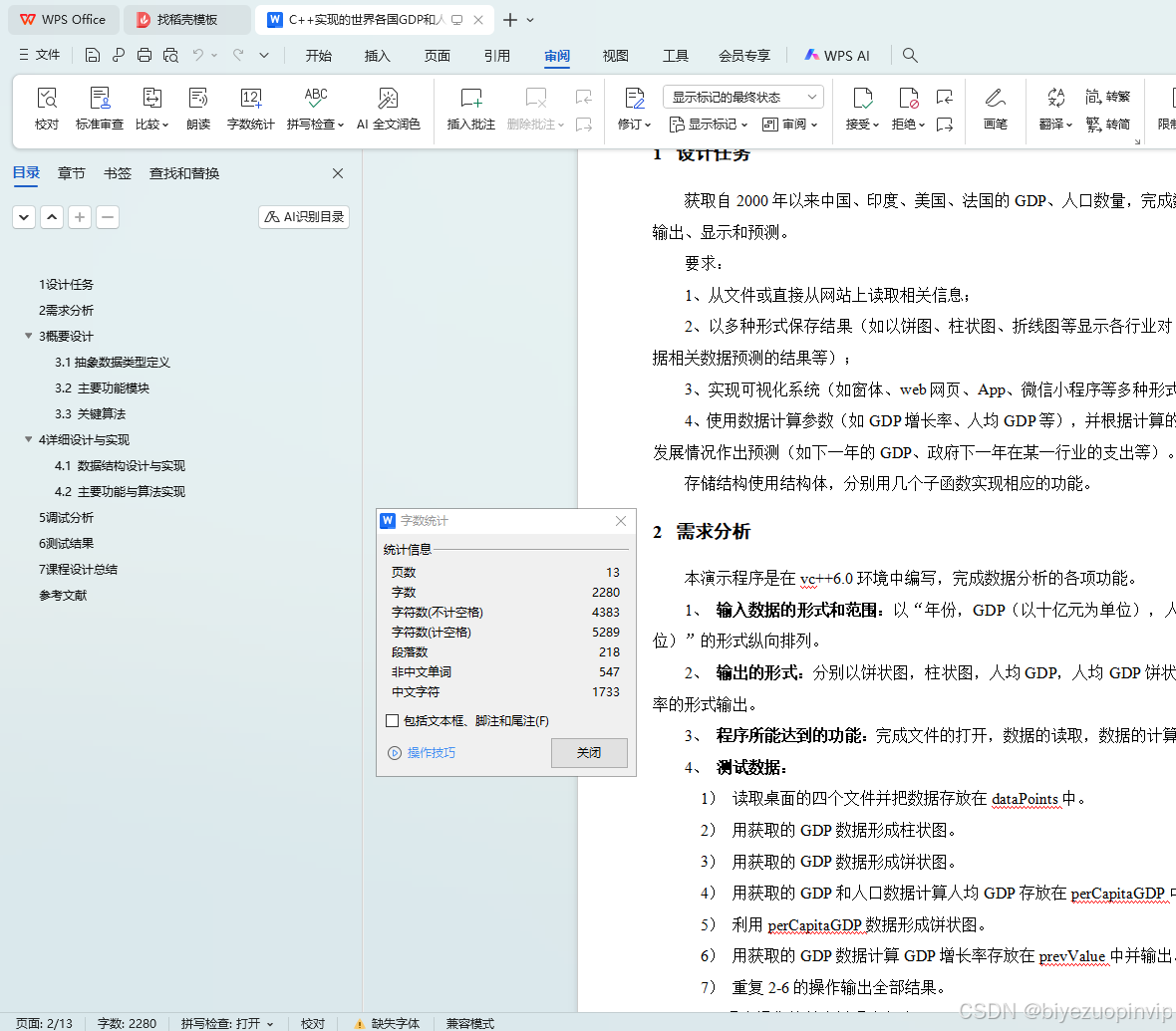Viewport: 1176px width, 1031px height.
Task: Click the 校对 proofreading icon in ribbon
Action: coord(47,108)
